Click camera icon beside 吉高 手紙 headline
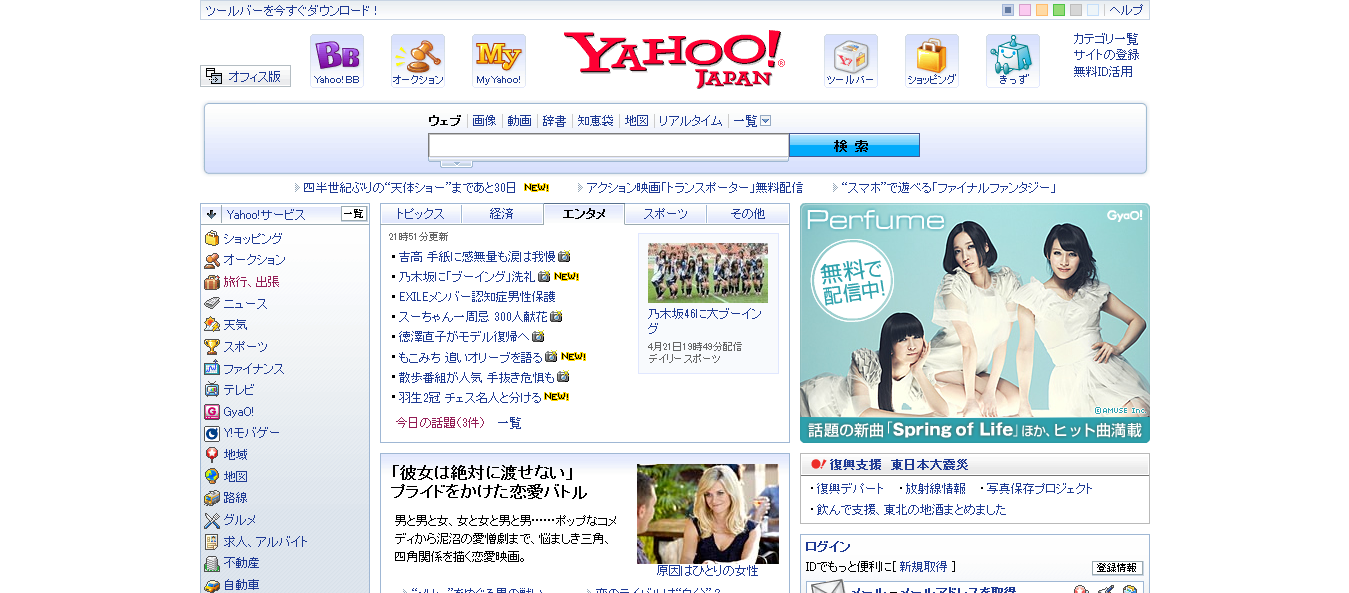The image size is (1349, 593). tap(564, 257)
